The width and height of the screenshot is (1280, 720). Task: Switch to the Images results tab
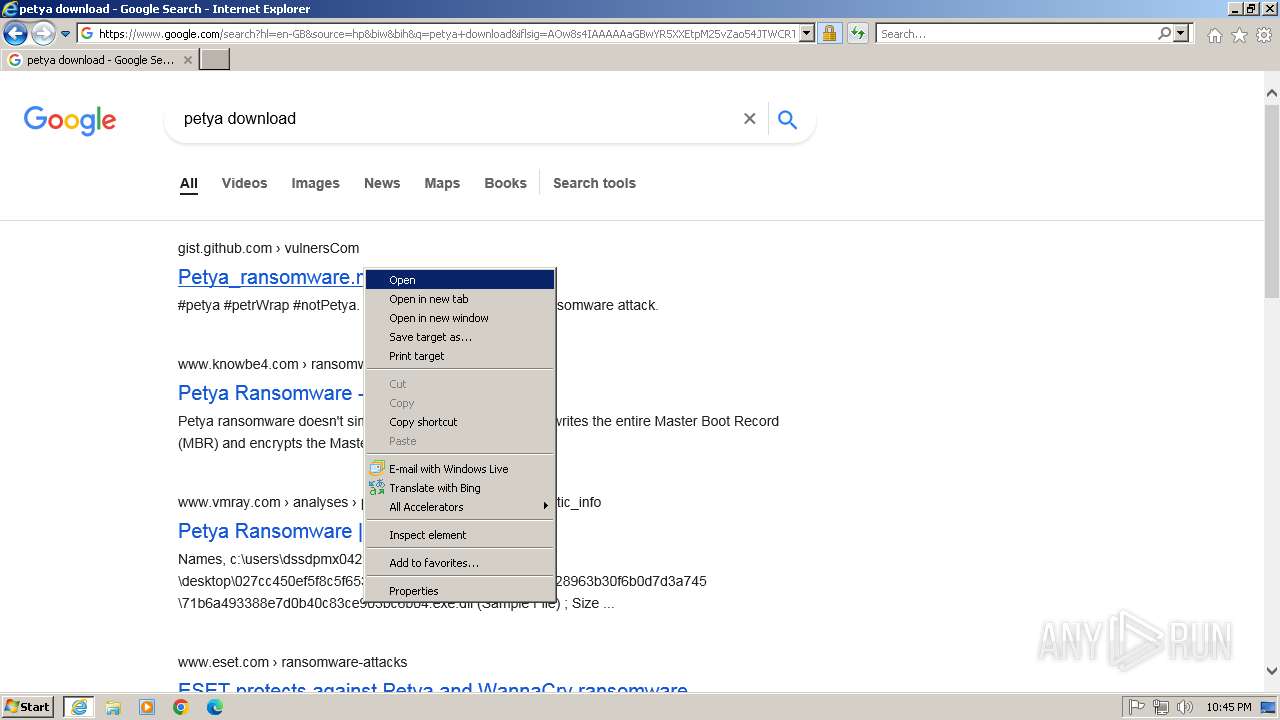(315, 183)
